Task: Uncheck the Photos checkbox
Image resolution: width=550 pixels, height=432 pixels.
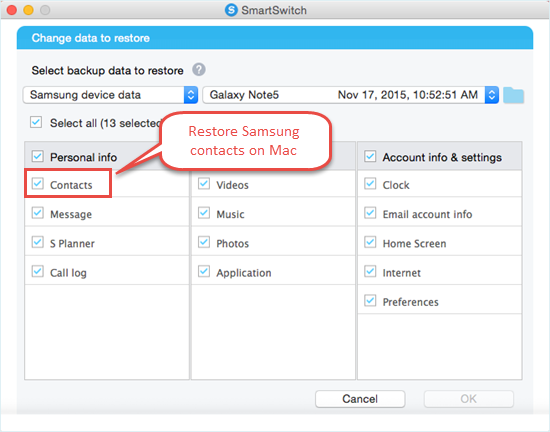Action: [x=204, y=242]
